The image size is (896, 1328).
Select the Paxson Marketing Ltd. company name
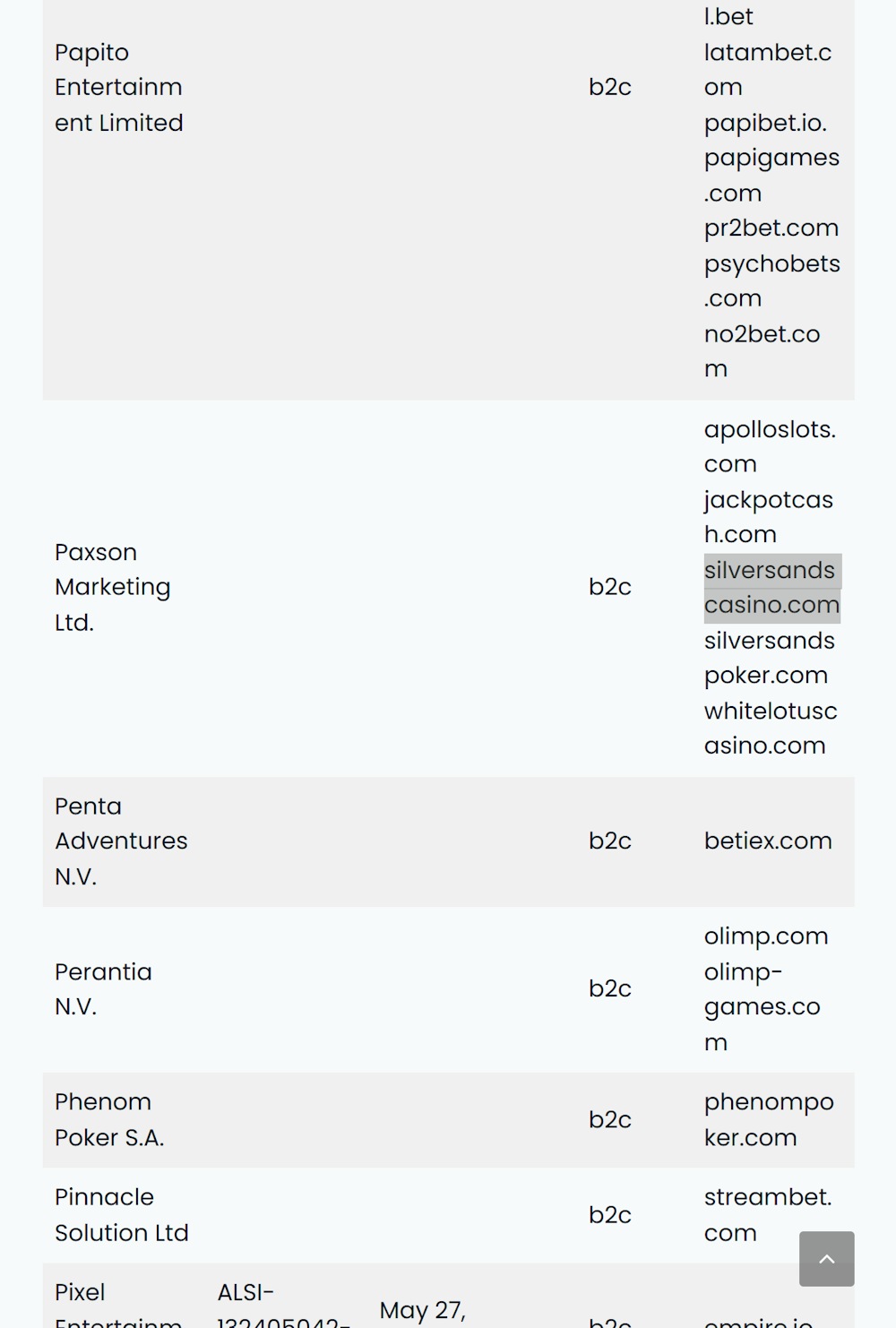tap(112, 587)
